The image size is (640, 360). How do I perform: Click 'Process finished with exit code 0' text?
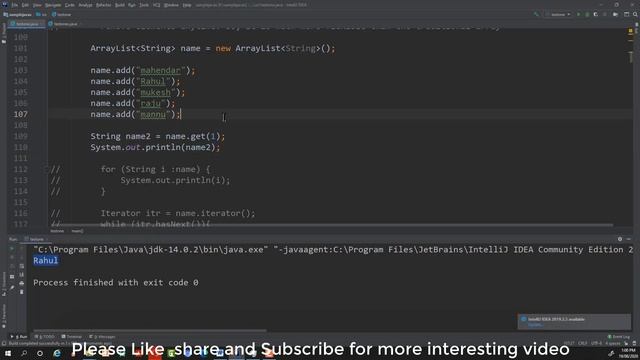pos(116,282)
